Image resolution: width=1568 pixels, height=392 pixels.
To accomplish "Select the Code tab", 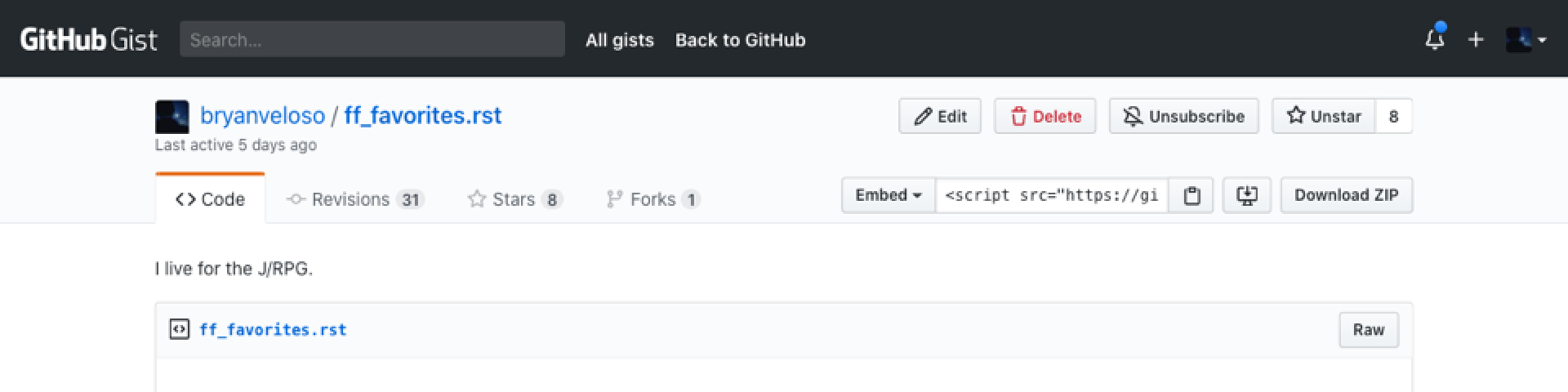I will 210,198.
